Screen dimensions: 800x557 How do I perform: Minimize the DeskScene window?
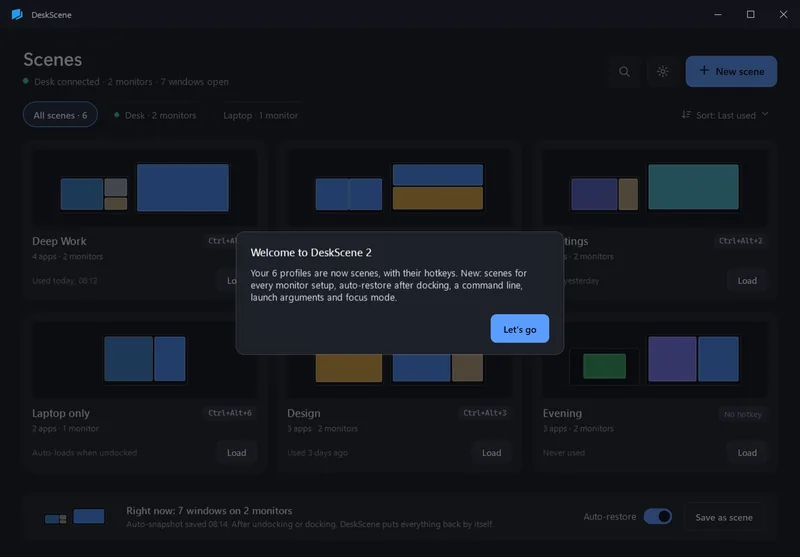click(x=718, y=14)
